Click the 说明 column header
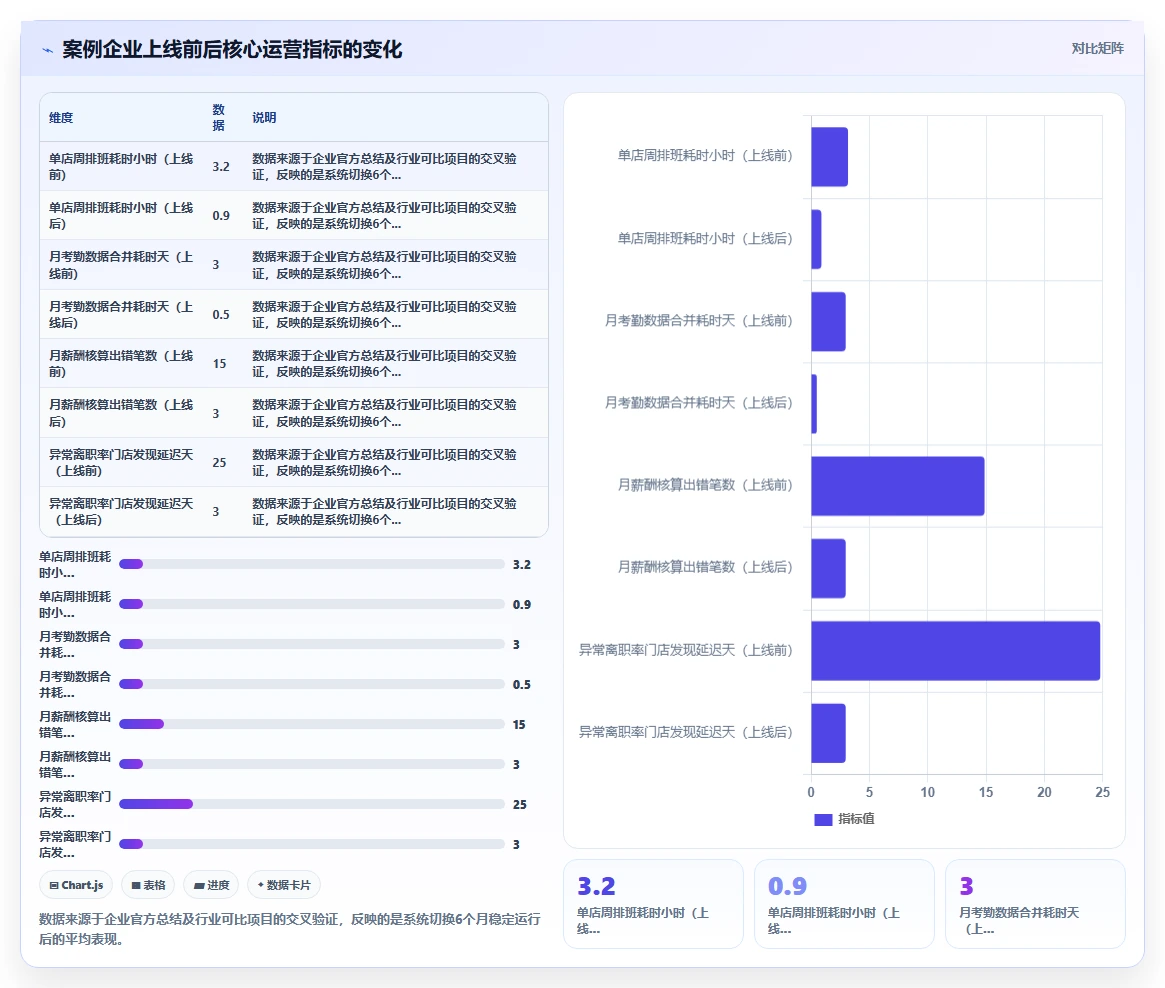The width and height of the screenshot is (1165, 988). [264, 117]
